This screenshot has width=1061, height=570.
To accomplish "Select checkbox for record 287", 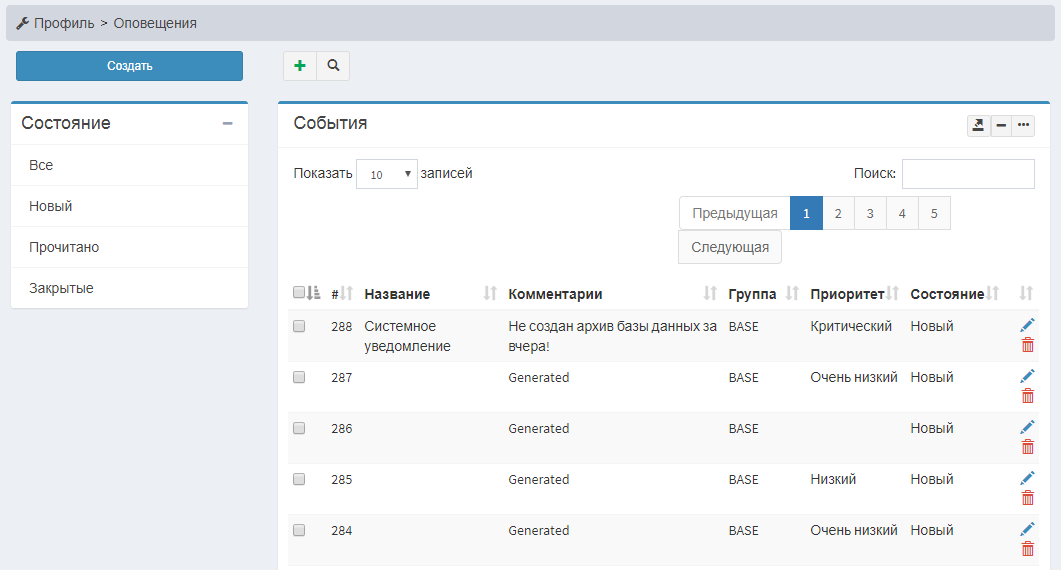I will tap(299, 377).
